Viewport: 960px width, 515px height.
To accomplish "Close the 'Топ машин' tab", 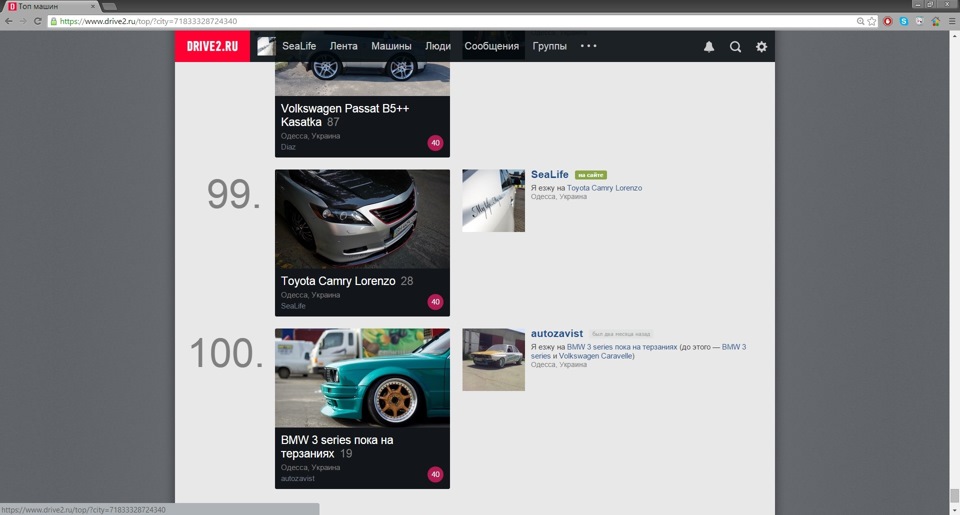I will click(93, 6).
